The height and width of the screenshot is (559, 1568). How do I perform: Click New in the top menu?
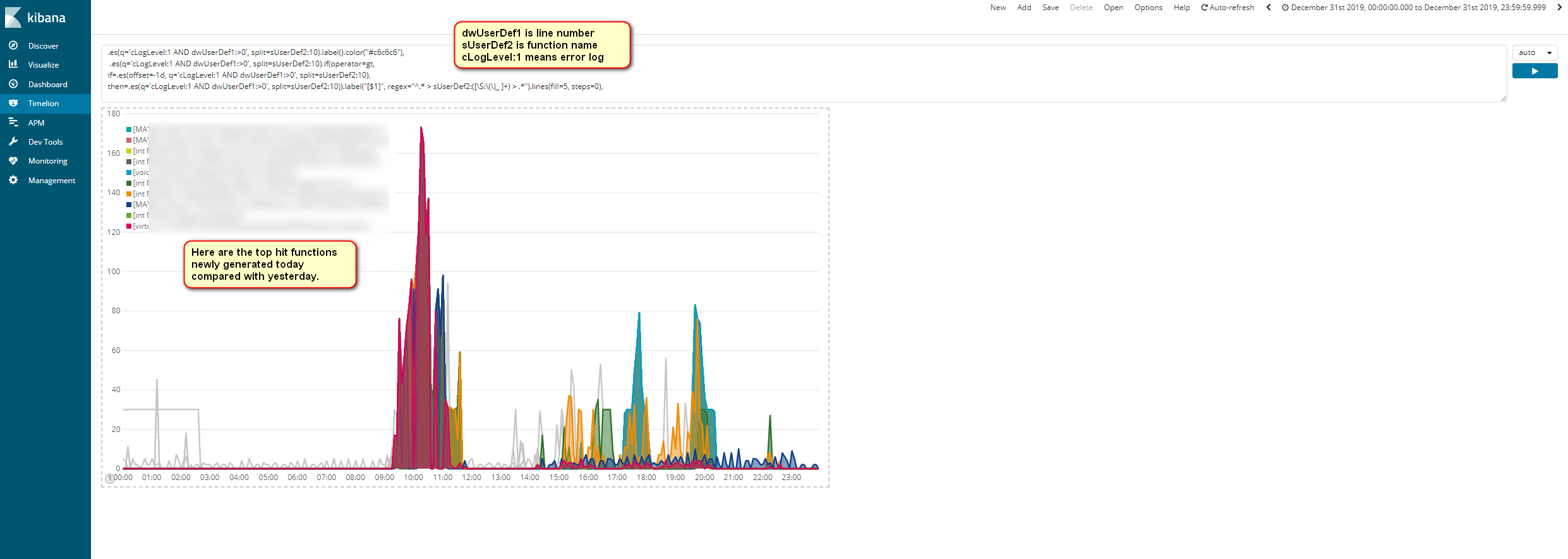pyautogui.click(x=998, y=8)
